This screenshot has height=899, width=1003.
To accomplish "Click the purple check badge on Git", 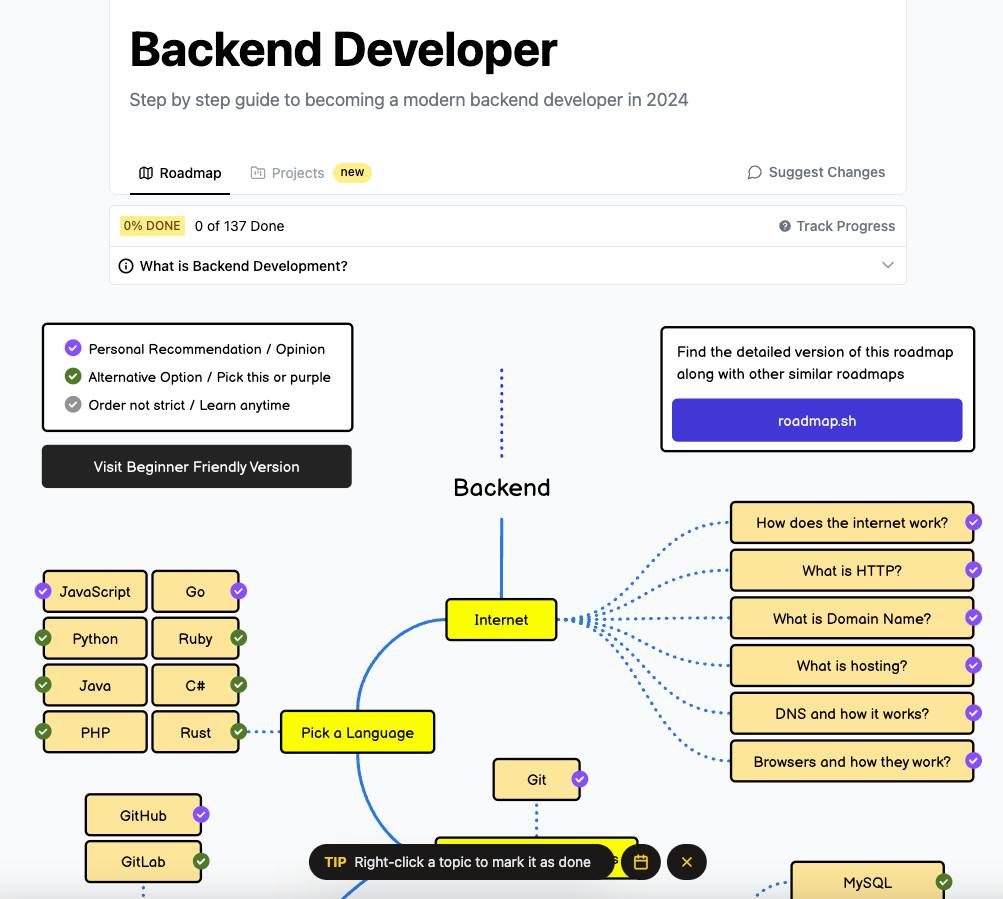I will [x=580, y=779].
